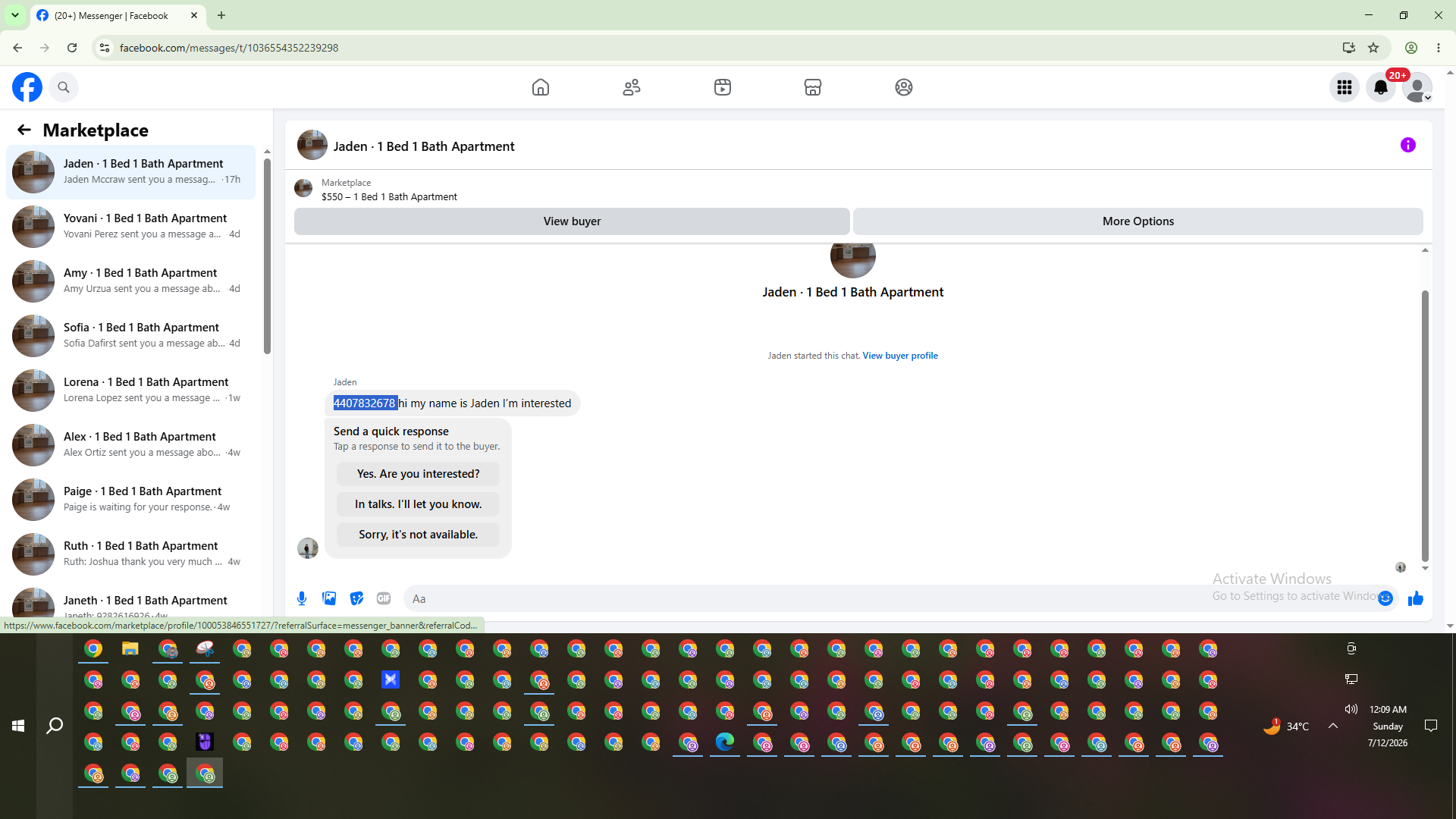1456x819 pixels.
Task: Open a new browser tab
Action: tap(221, 15)
